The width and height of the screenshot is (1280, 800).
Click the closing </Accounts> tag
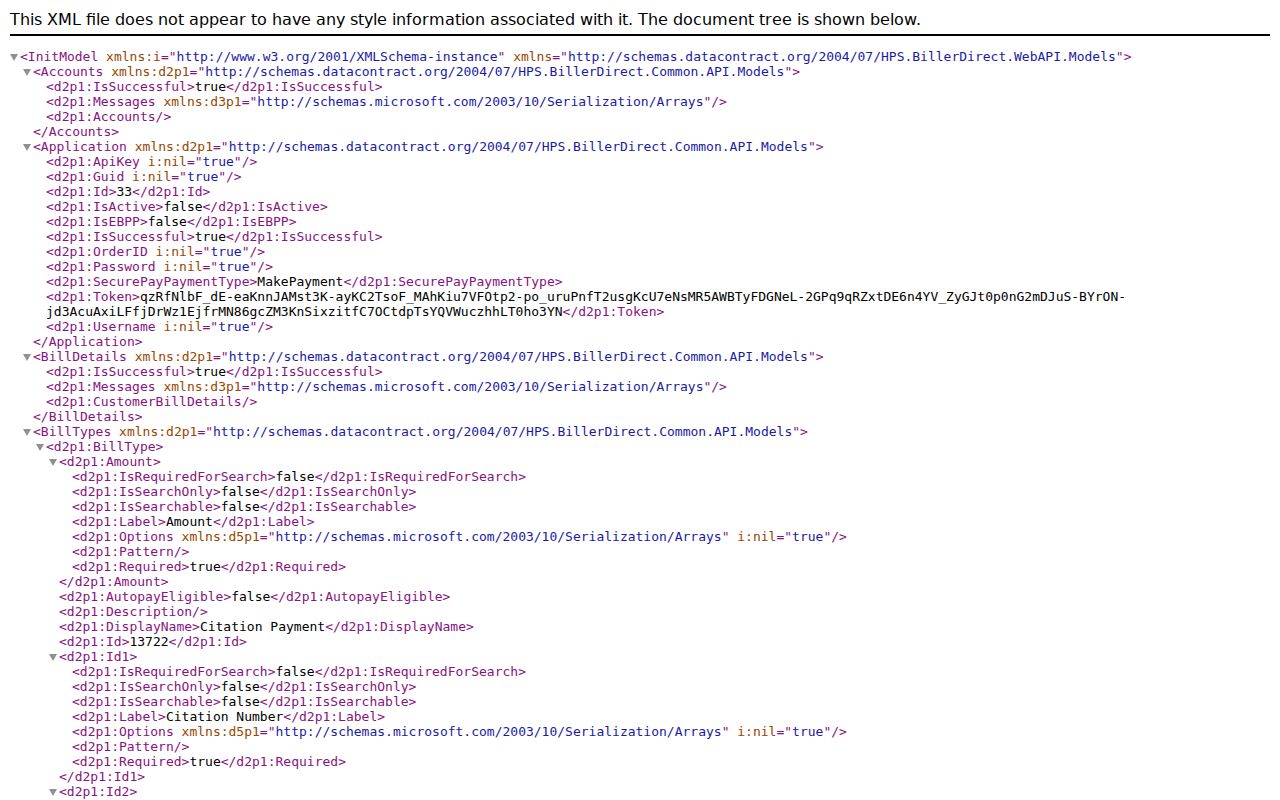(x=76, y=132)
